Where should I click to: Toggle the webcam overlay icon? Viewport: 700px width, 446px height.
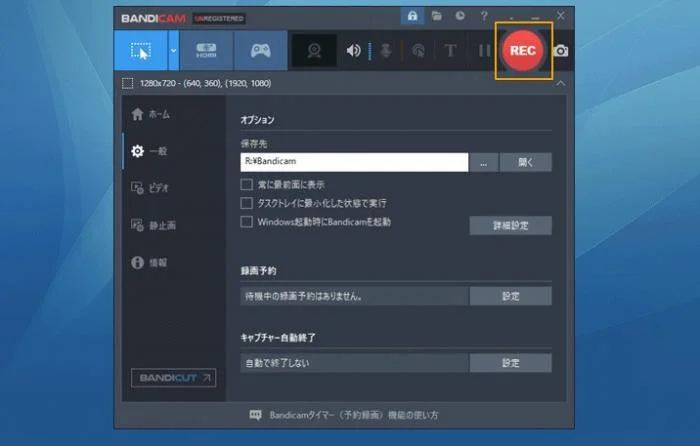pos(314,50)
